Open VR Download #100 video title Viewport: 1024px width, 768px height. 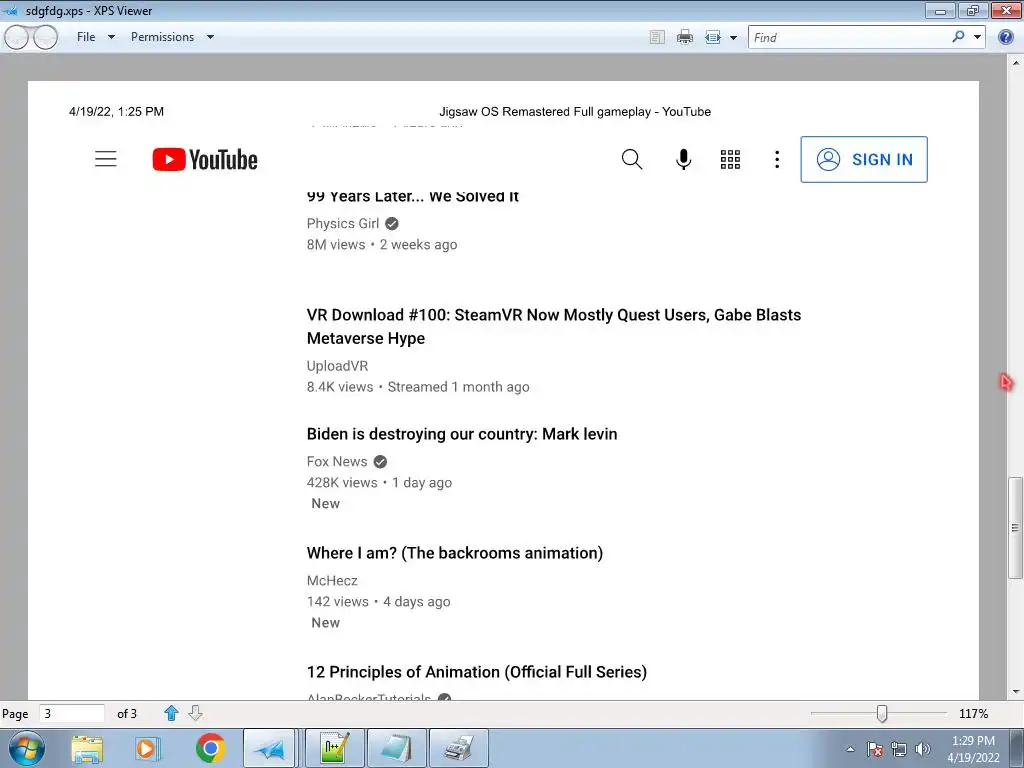tap(554, 327)
